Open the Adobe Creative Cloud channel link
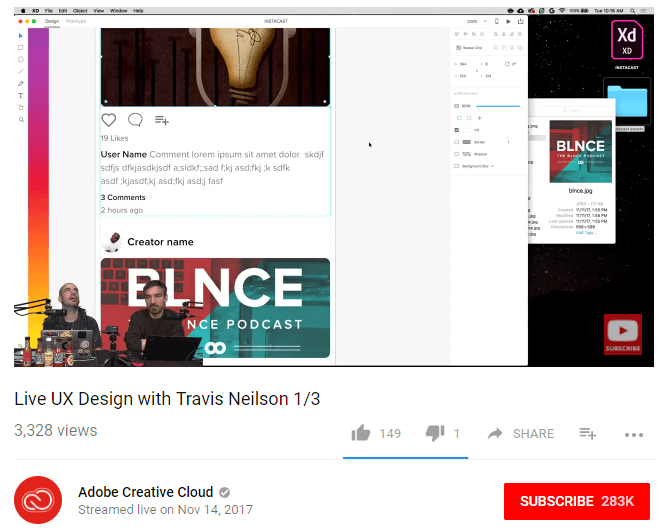Screen dimensions: 663x530 (145, 492)
